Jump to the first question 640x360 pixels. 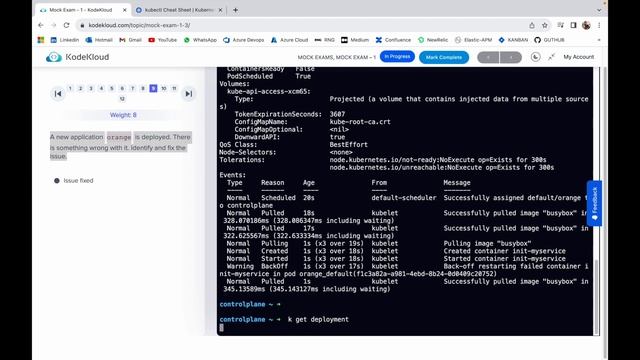tap(58, 94)
